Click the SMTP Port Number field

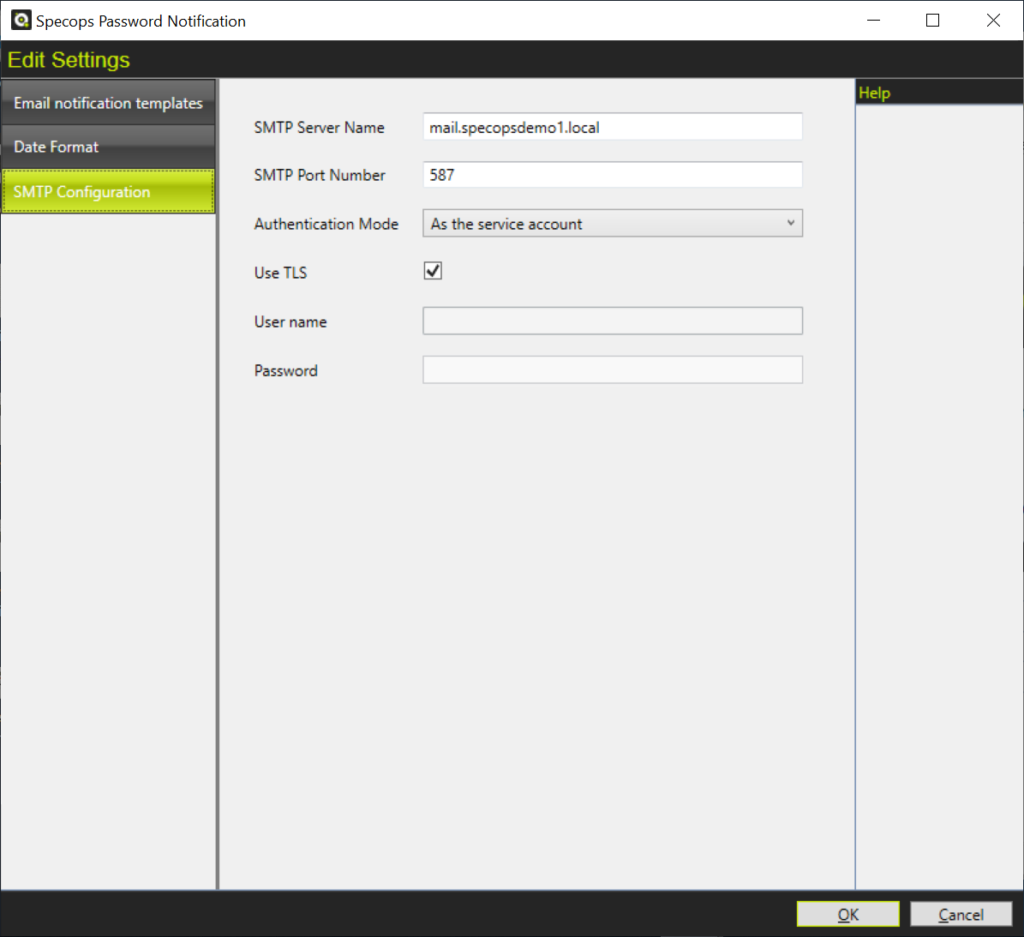[x=612, y=174]
